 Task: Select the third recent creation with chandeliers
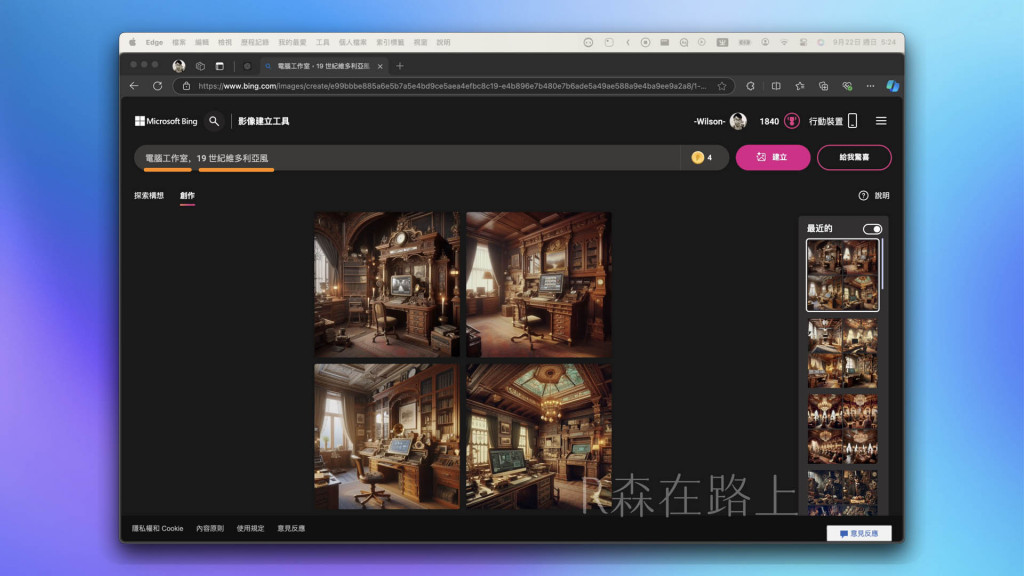click(x=842, y=429)
